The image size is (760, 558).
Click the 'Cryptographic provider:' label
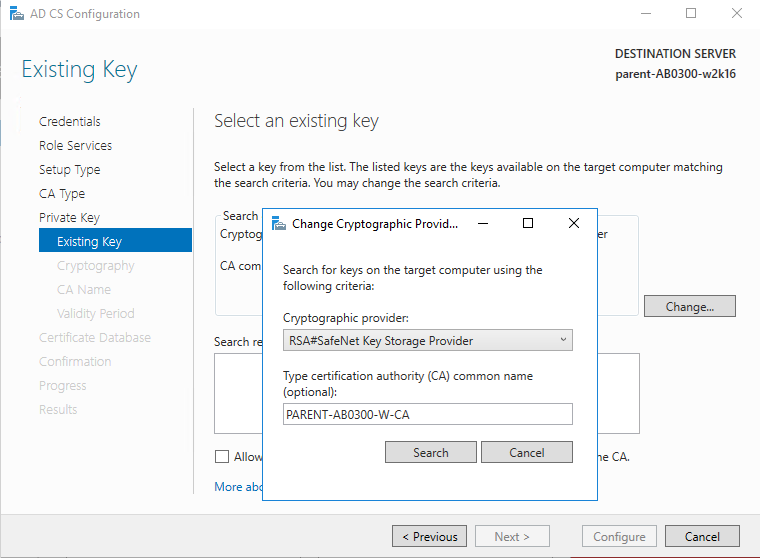click(x=346, y=318)
